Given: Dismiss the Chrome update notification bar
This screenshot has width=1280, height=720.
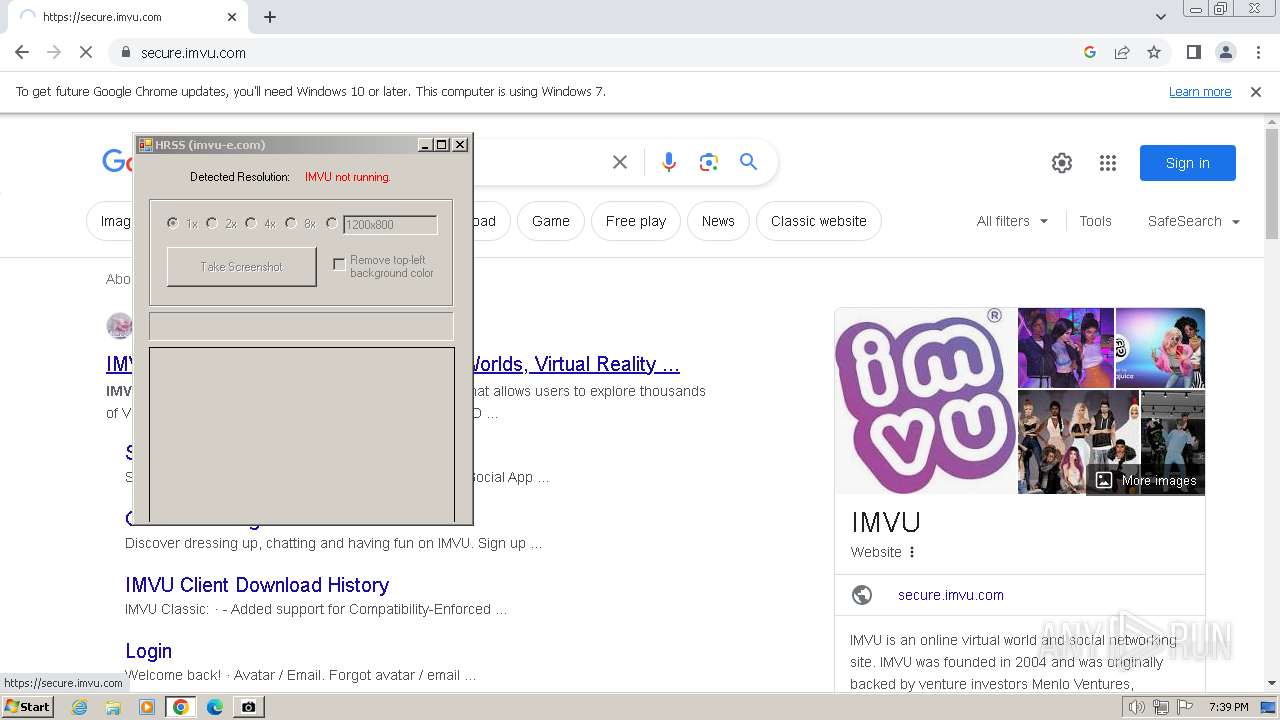Looking at the screenshot, I should click(x=1256, y=91).
